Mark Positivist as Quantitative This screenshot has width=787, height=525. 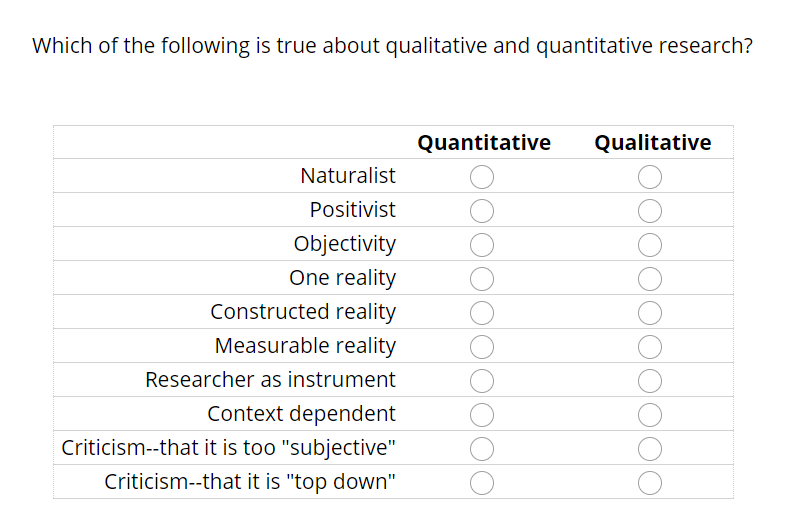(482, 211)
